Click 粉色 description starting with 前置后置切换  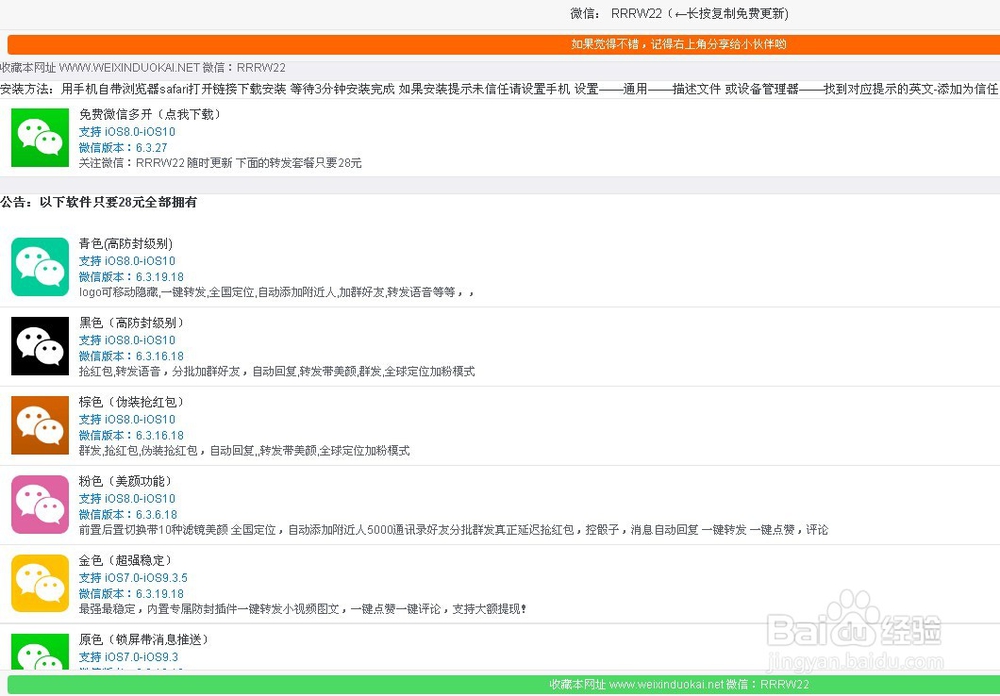(453, 529)
